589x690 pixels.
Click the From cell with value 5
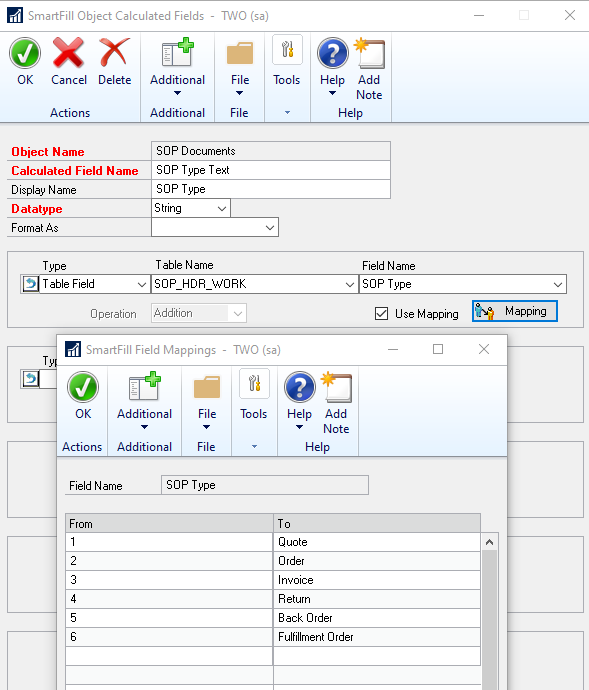tap(169, 618)
